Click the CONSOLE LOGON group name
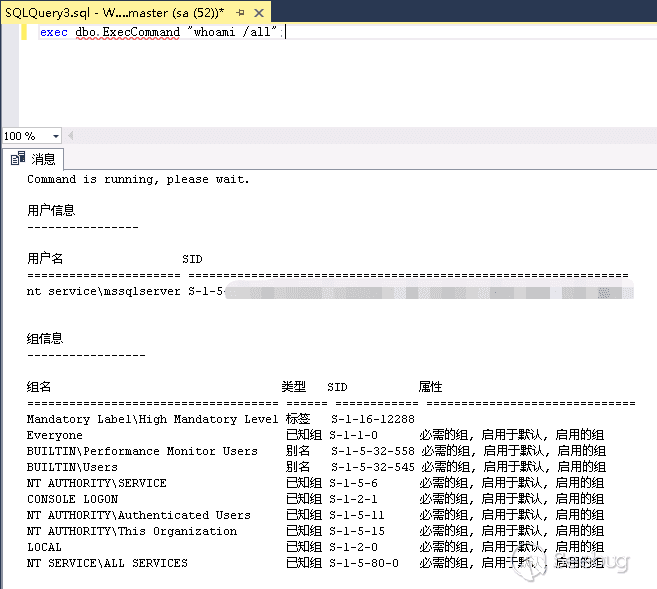The image size is (657, 589). (72, 499)
